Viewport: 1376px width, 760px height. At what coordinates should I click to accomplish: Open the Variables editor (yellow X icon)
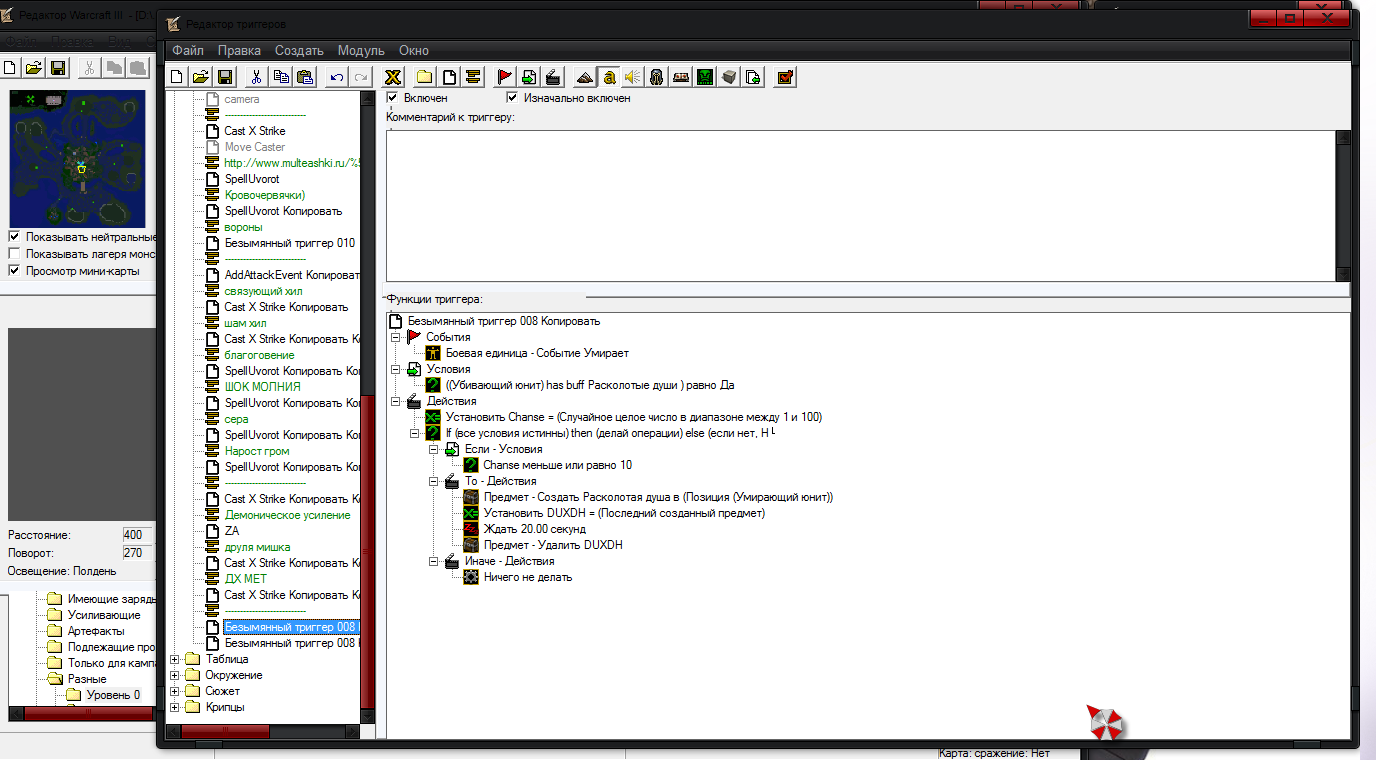pyautogui.click(x=393, y=77)
